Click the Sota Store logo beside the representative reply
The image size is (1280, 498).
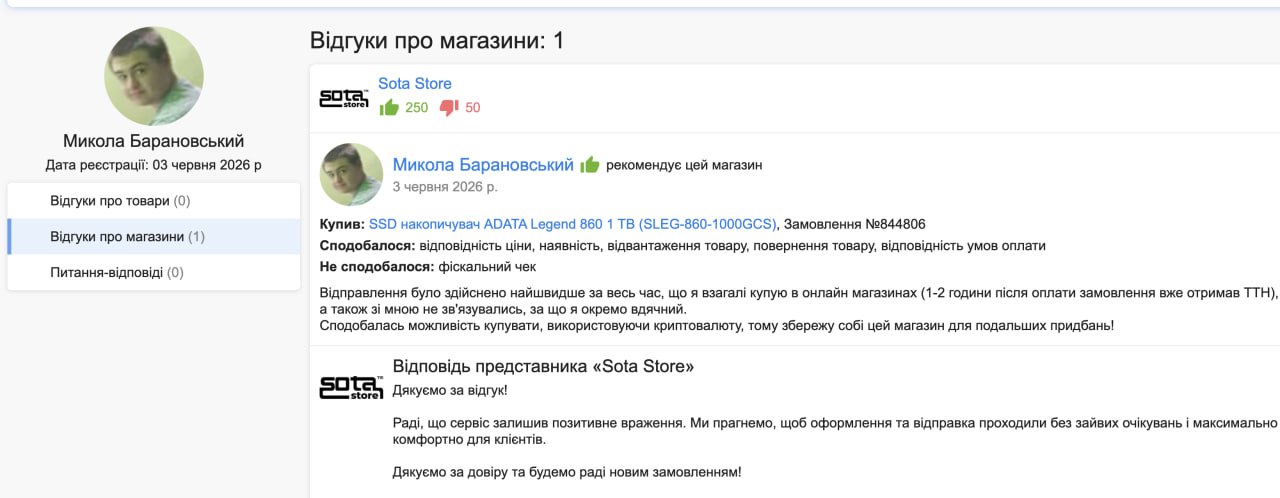point(351,388)
